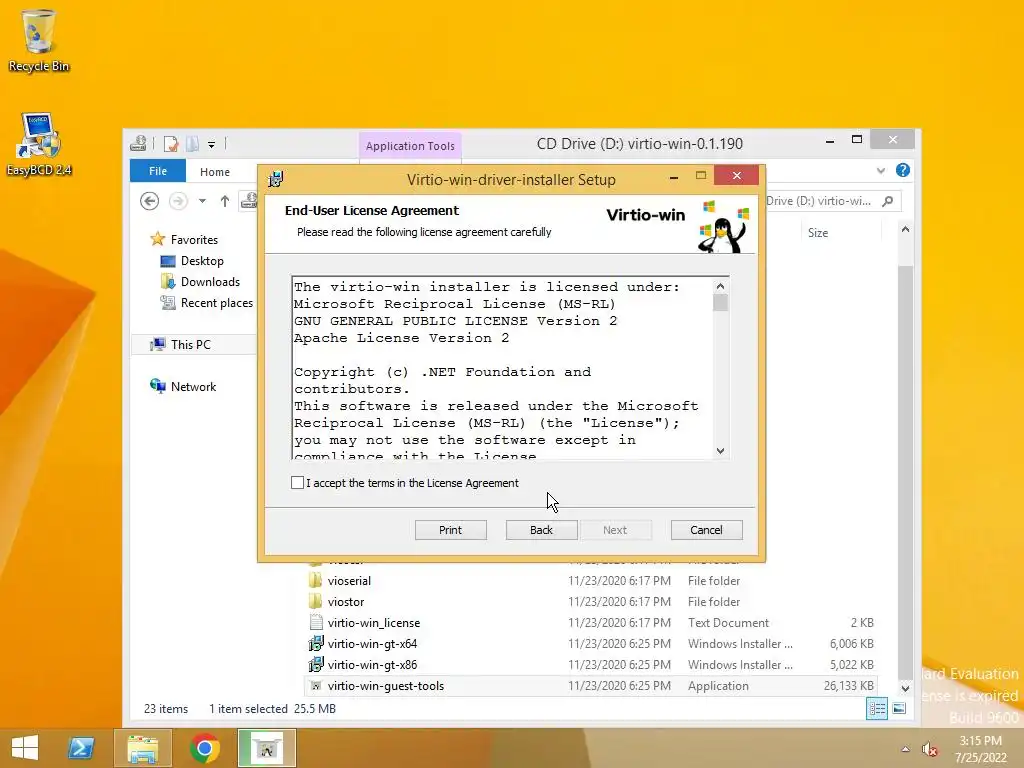Click the virtio-win-guest-tools file icon
The width and height of the screenshot is (1024, 768).
[x=316, y=686]
